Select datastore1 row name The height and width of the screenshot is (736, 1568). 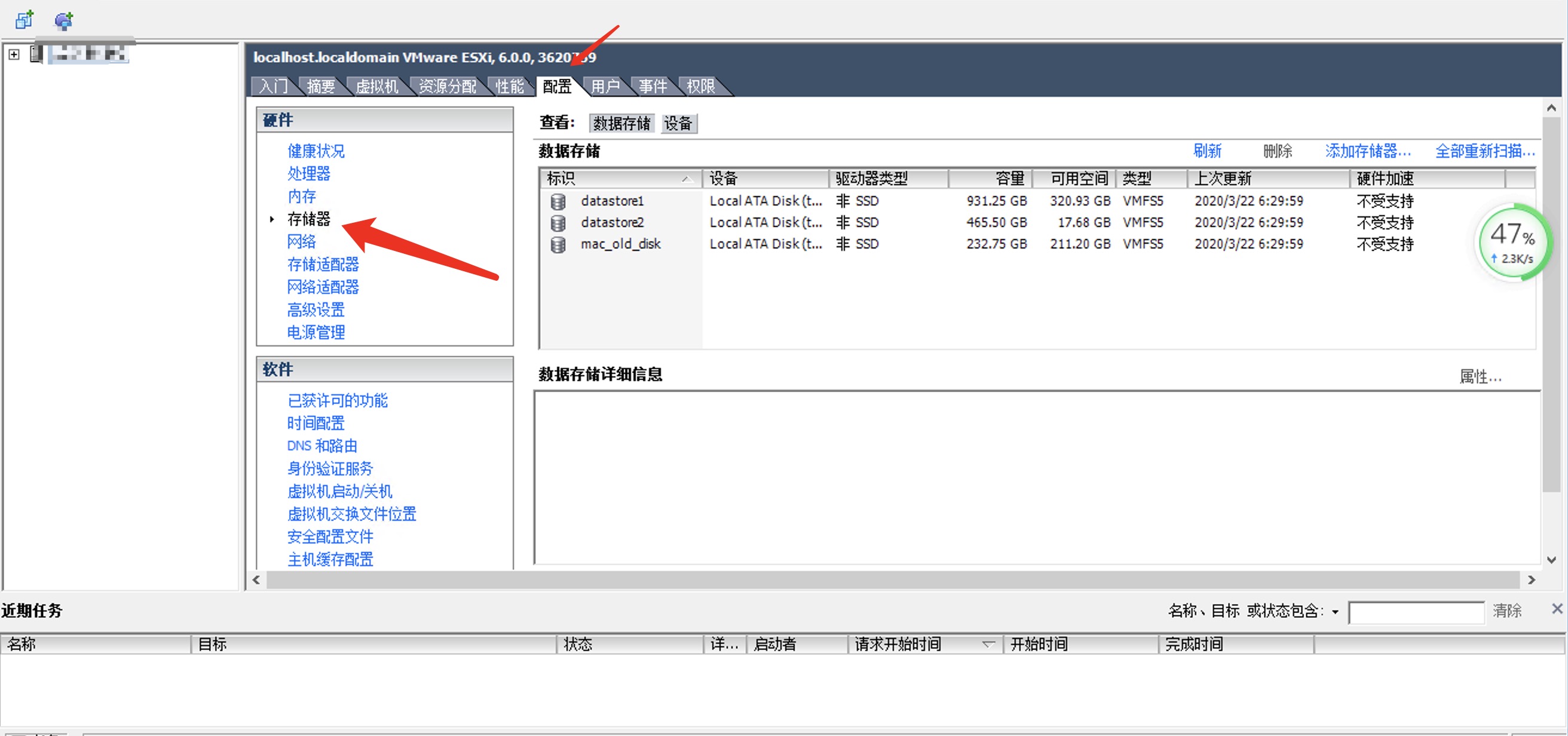612,201
